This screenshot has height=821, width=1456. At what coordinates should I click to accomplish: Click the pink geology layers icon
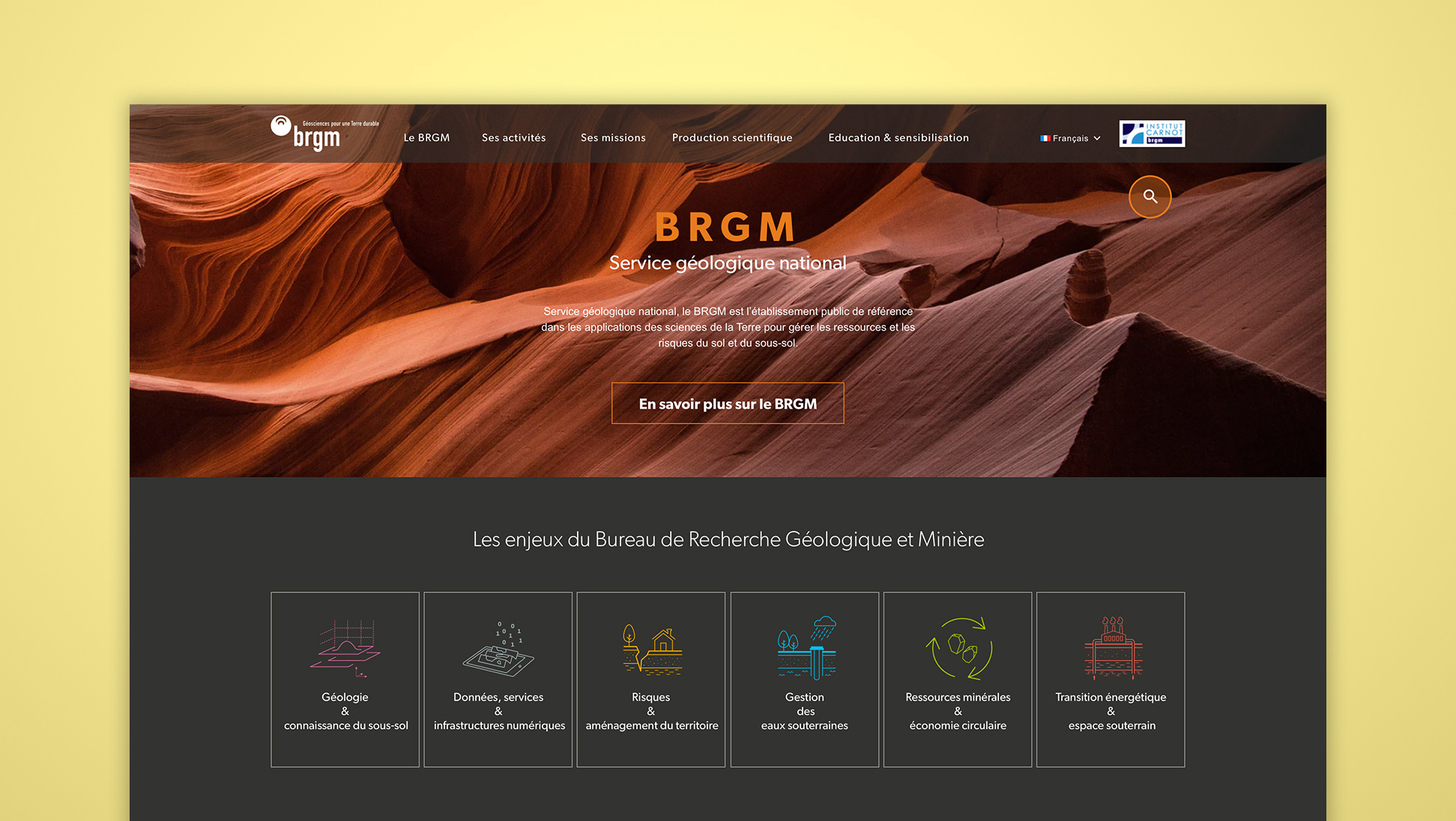coord(345,648)
